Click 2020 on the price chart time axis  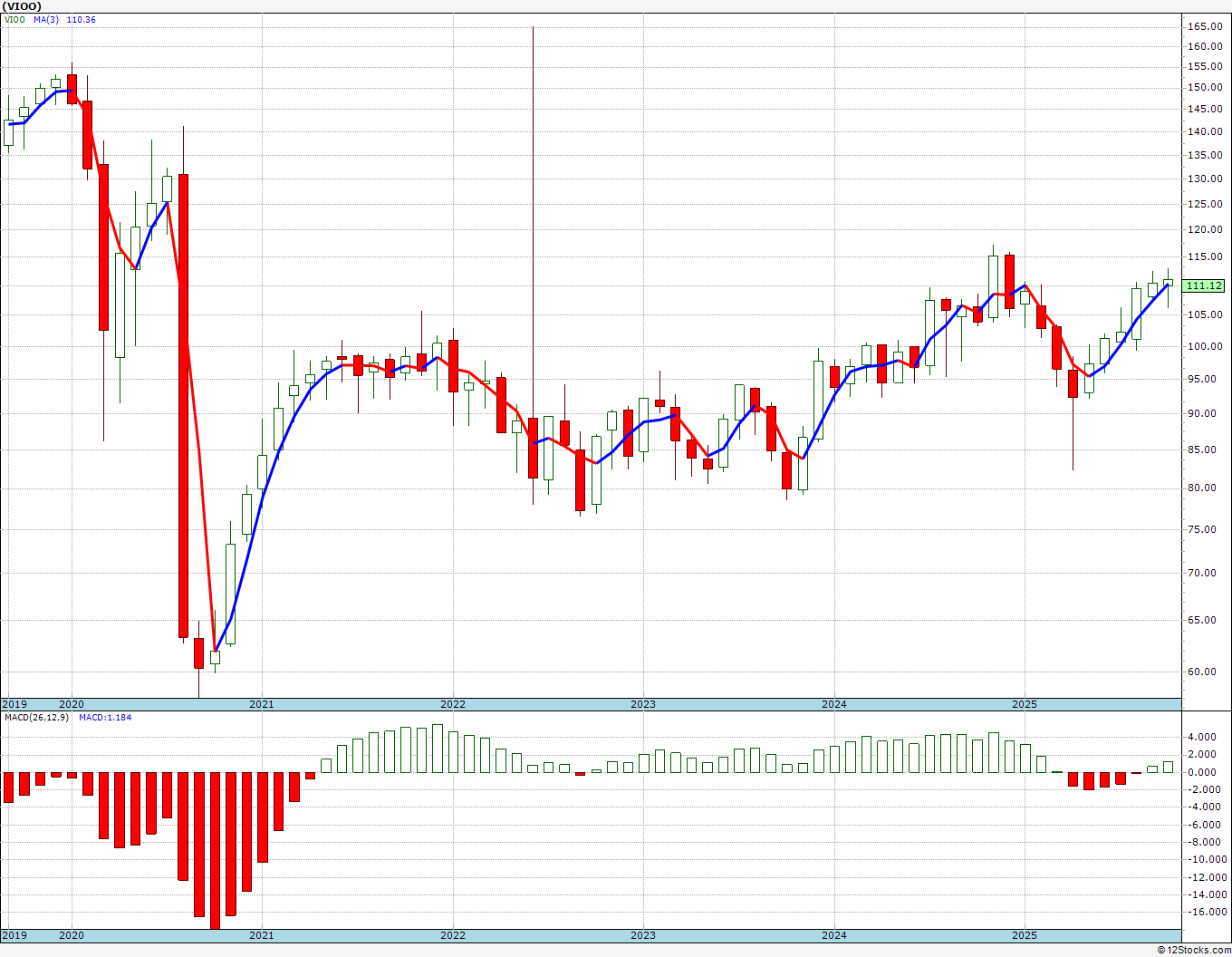point(72,704)
